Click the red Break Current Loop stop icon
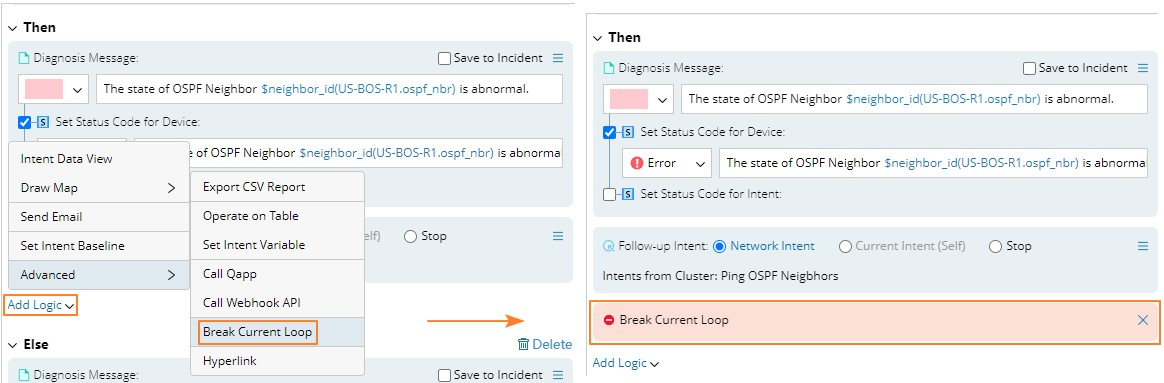1164x383 pixels. click(x=609, y=320)
